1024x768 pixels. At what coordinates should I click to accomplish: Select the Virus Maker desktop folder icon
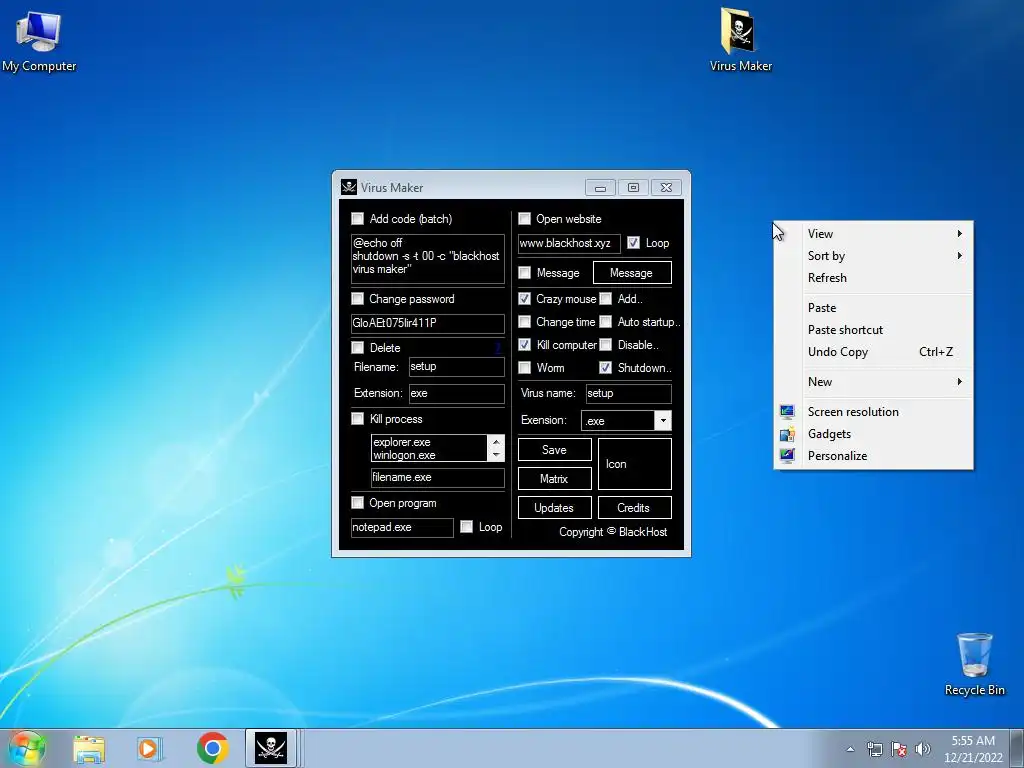coord(741,40)
